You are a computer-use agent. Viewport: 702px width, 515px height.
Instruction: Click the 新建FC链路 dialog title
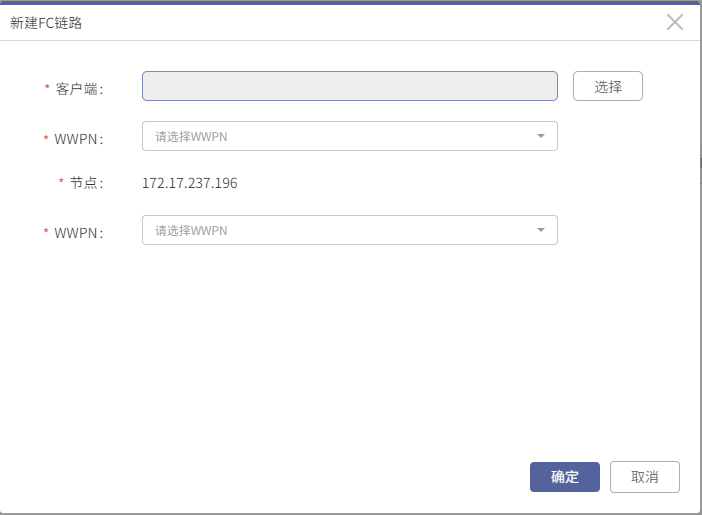click(x=46, y=23)
